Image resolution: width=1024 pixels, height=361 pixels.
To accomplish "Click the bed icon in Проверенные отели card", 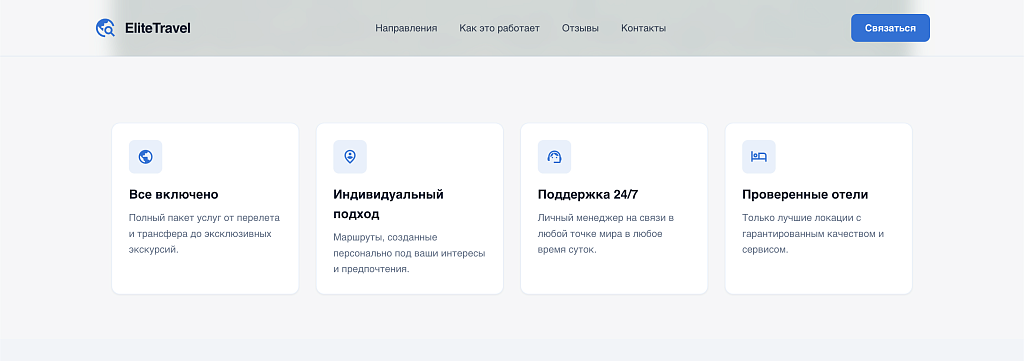I will (x=759, y=157).
